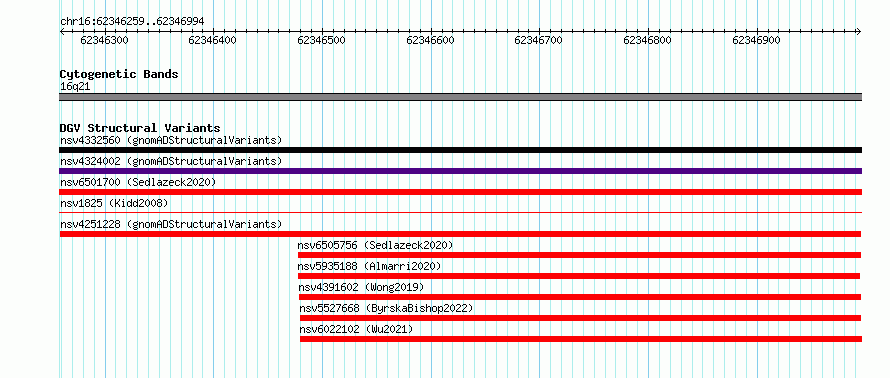Click ruler position 62346800
The height and width of the screenshot is (378, 890).
coord(648,40)
